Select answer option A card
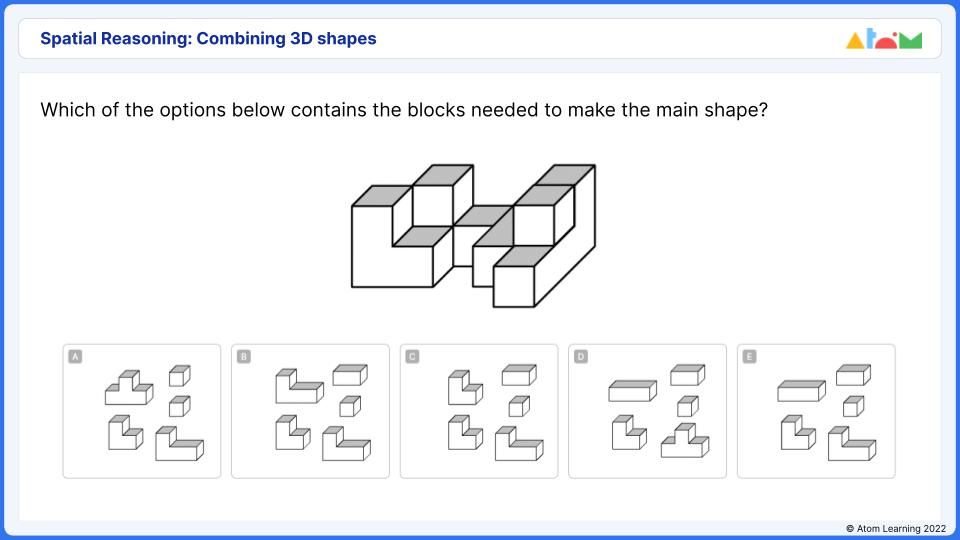The height and width of the screenshot is (540, 960). 141,411
